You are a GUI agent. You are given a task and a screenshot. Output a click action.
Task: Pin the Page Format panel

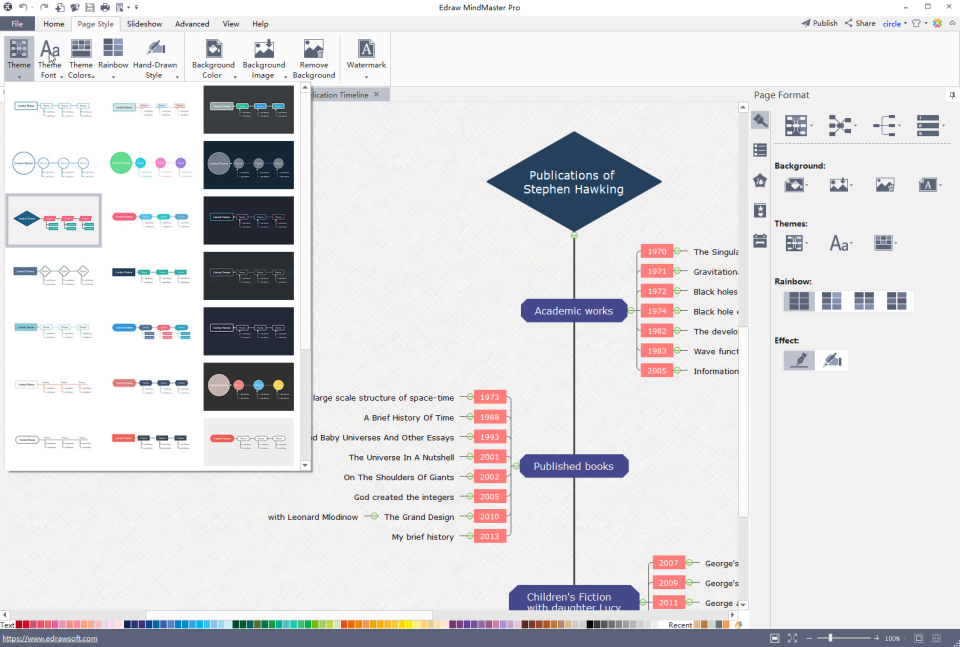click(x=952, y=95)
